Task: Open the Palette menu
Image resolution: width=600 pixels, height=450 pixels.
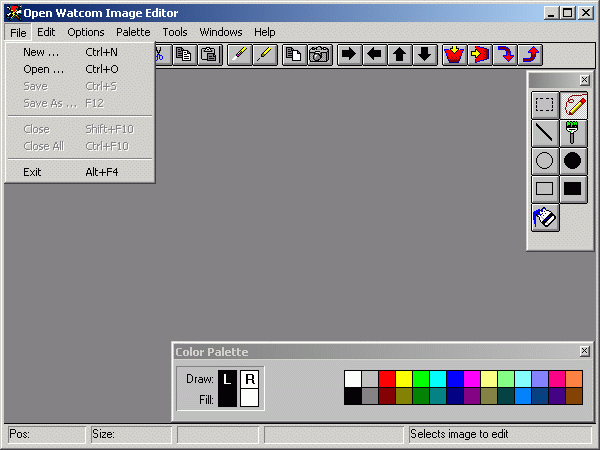Action: [133, 32]
